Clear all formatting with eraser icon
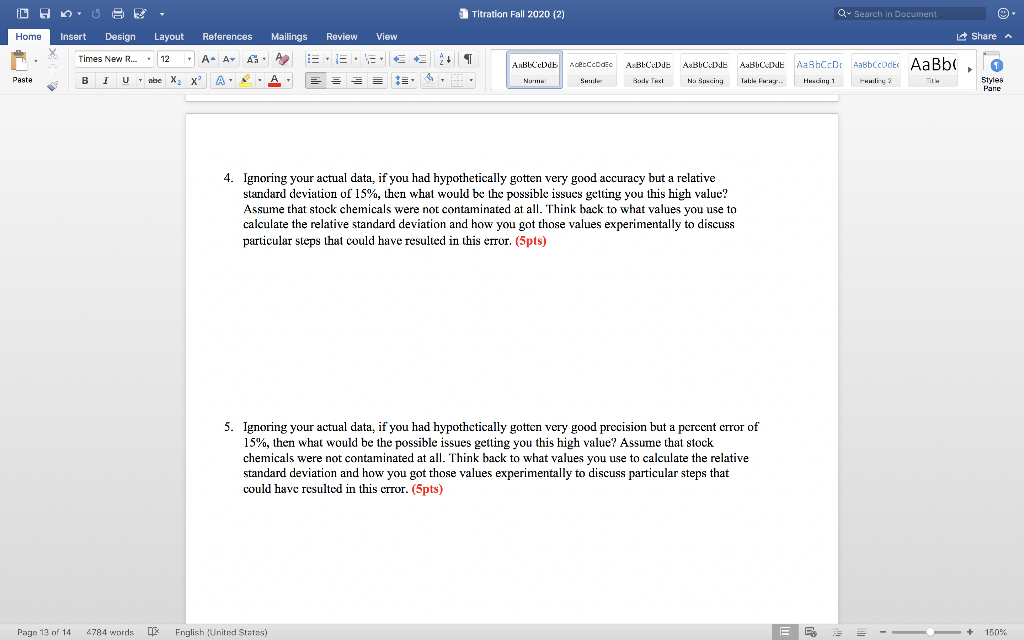 click(284, 60)
